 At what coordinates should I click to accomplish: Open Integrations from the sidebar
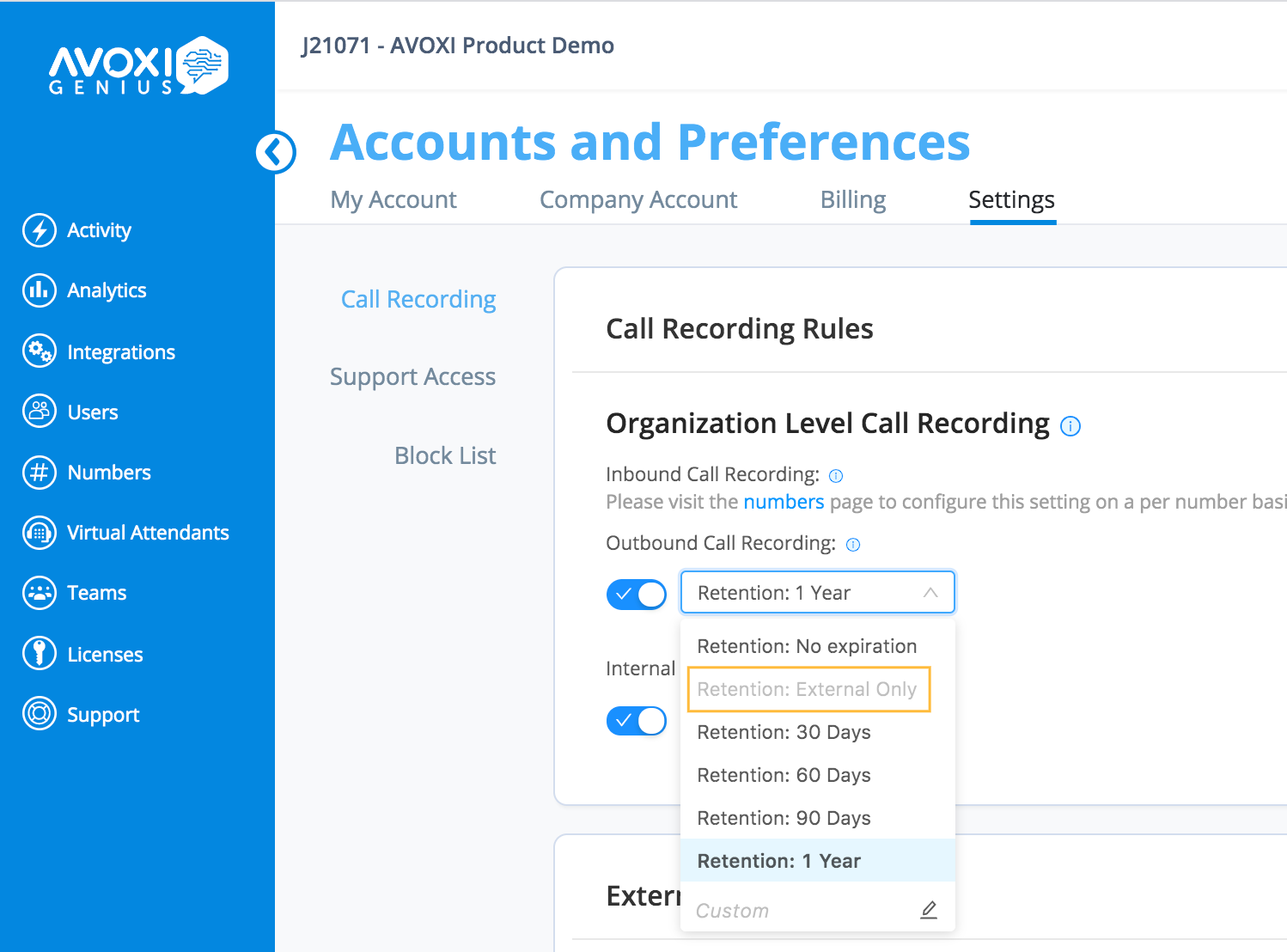pyautogui.click(x=39, y=351)
